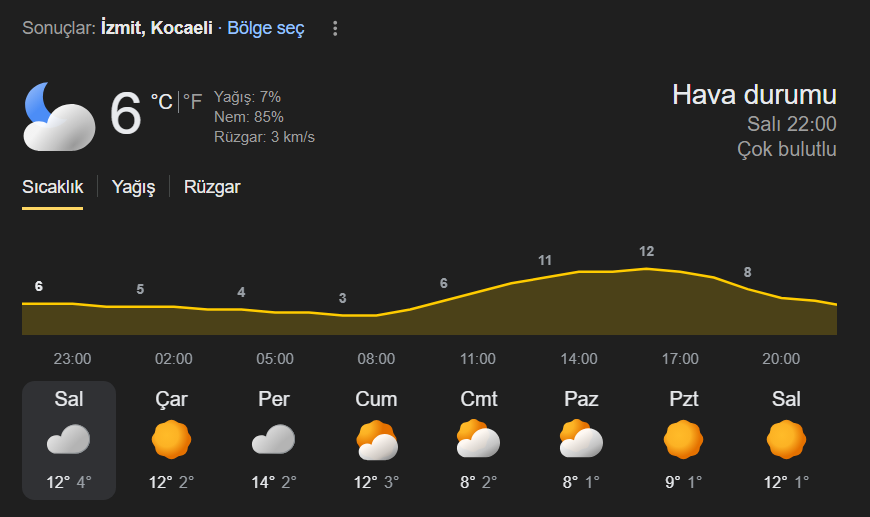Click the sunny icon for Pzt
Image resolution: width=870 pixels, height=517 pixels.
click(684, 439)
